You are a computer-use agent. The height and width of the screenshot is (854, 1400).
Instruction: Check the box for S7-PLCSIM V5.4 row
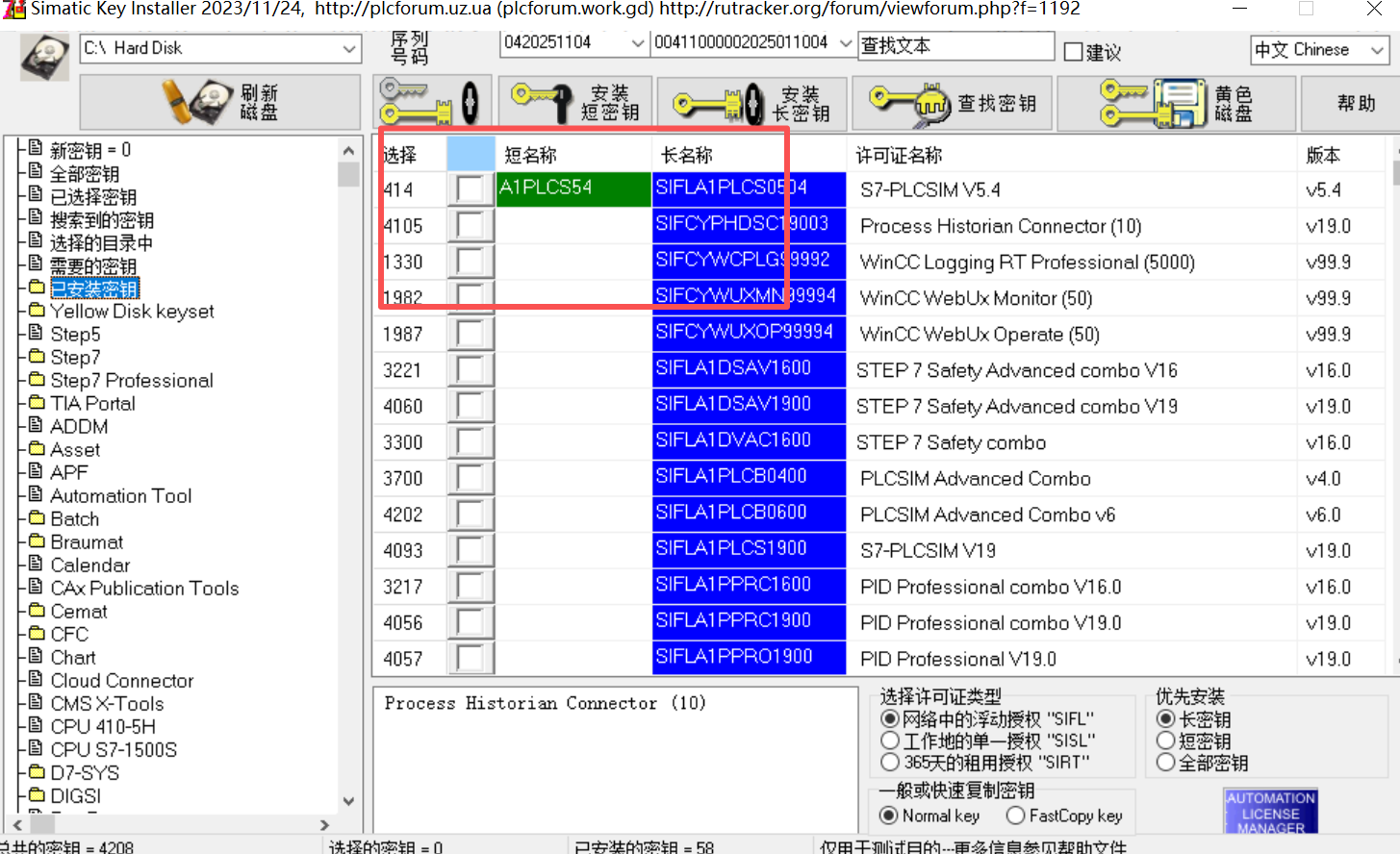(x=471, y=188)
